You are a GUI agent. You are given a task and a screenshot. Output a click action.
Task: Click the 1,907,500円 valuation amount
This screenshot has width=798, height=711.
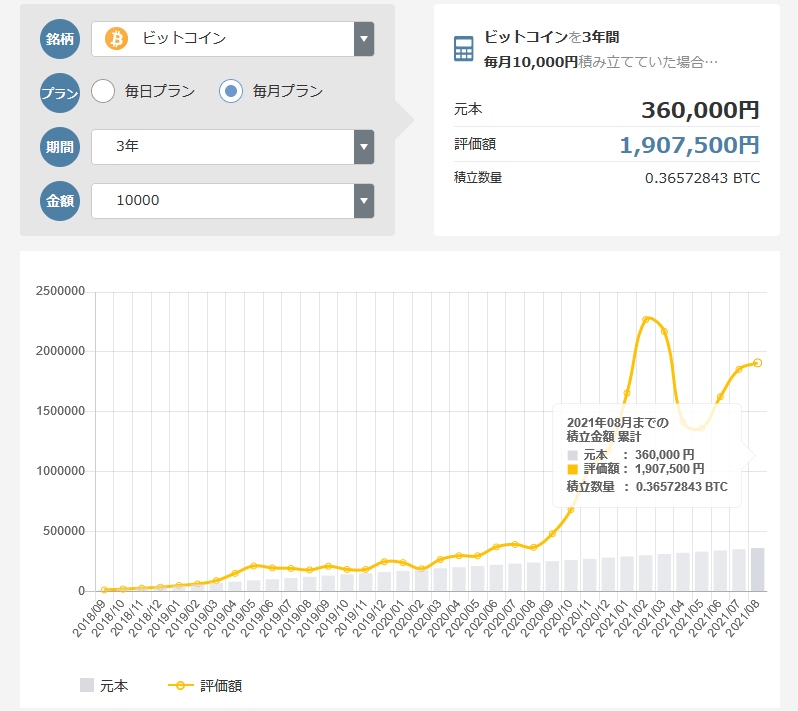click(x=689, y=145)
